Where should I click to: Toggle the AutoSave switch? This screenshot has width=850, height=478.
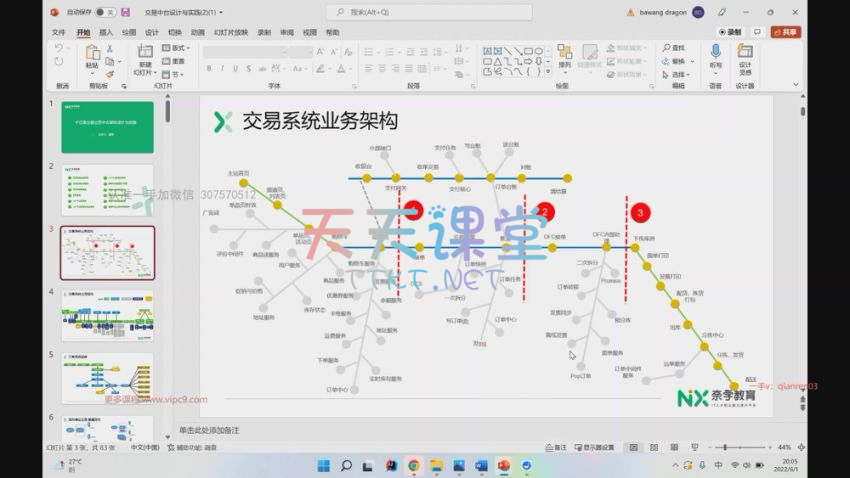point(107,13)
